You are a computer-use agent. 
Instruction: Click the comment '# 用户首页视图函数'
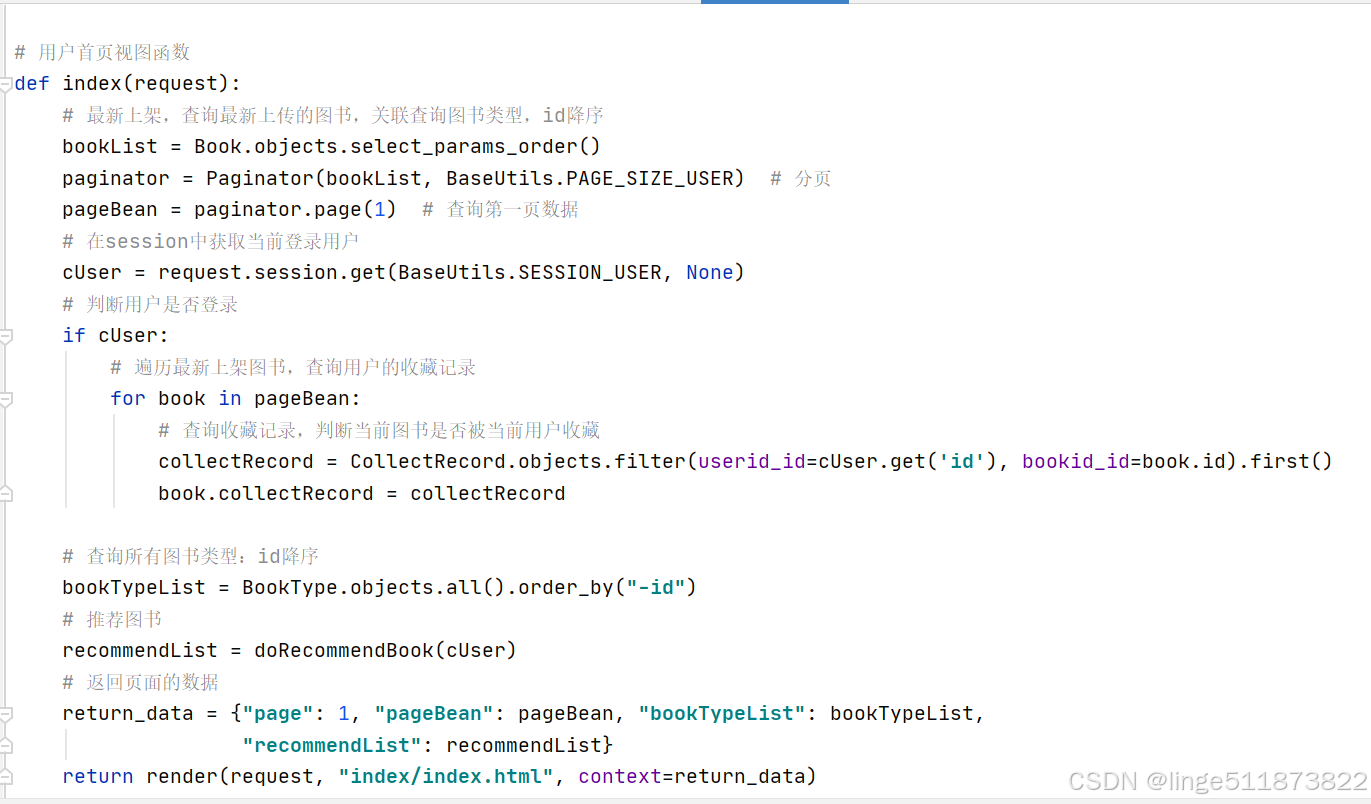point(102,52)
